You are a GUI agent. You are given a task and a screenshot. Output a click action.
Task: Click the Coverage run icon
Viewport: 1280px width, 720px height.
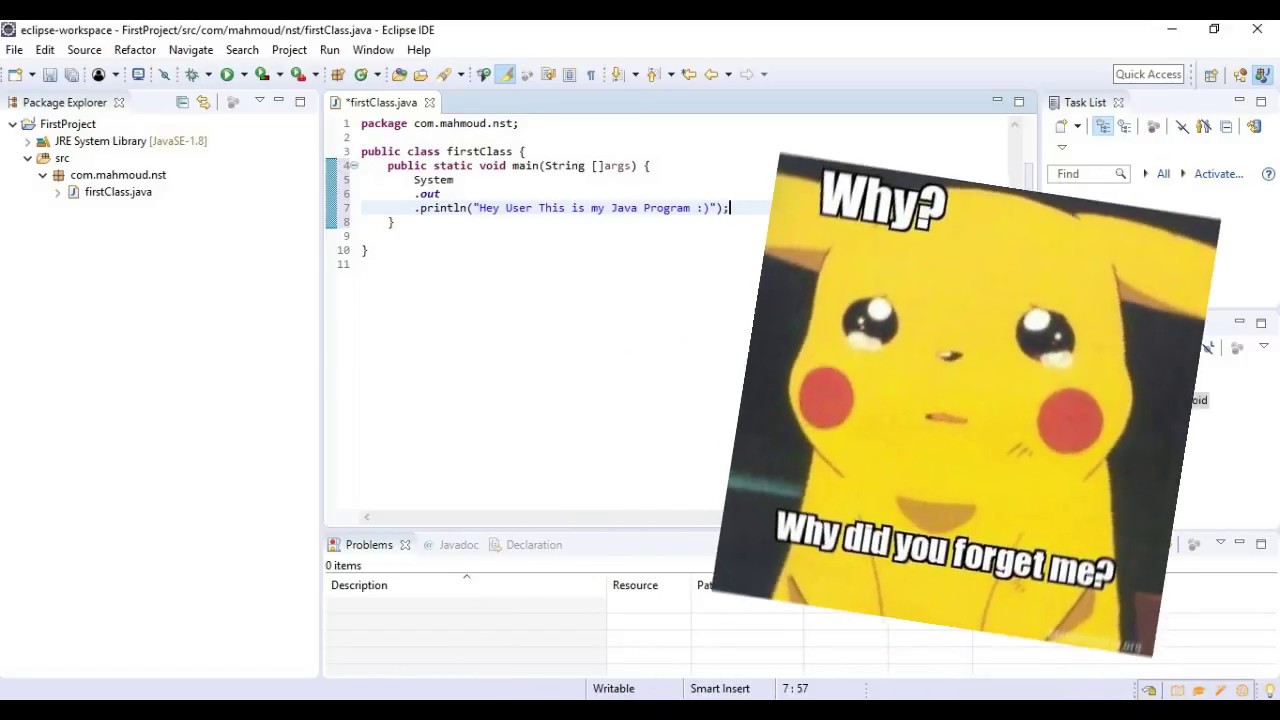262,74
